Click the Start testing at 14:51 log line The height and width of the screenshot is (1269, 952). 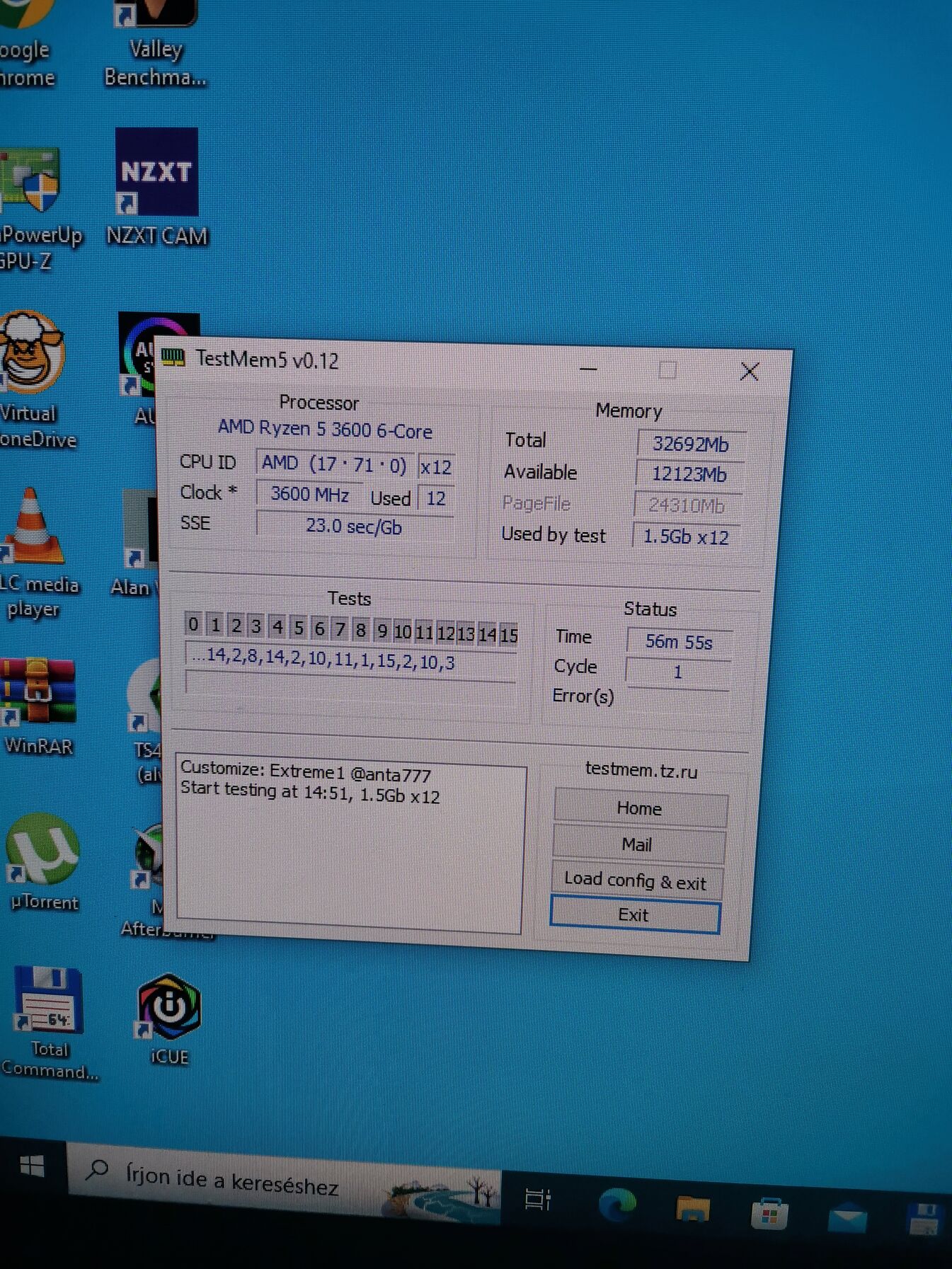[x=310, y=792]
